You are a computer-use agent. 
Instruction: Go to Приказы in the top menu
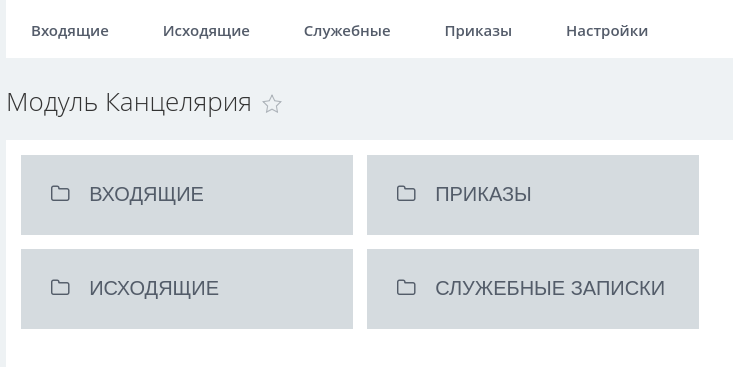478,31
